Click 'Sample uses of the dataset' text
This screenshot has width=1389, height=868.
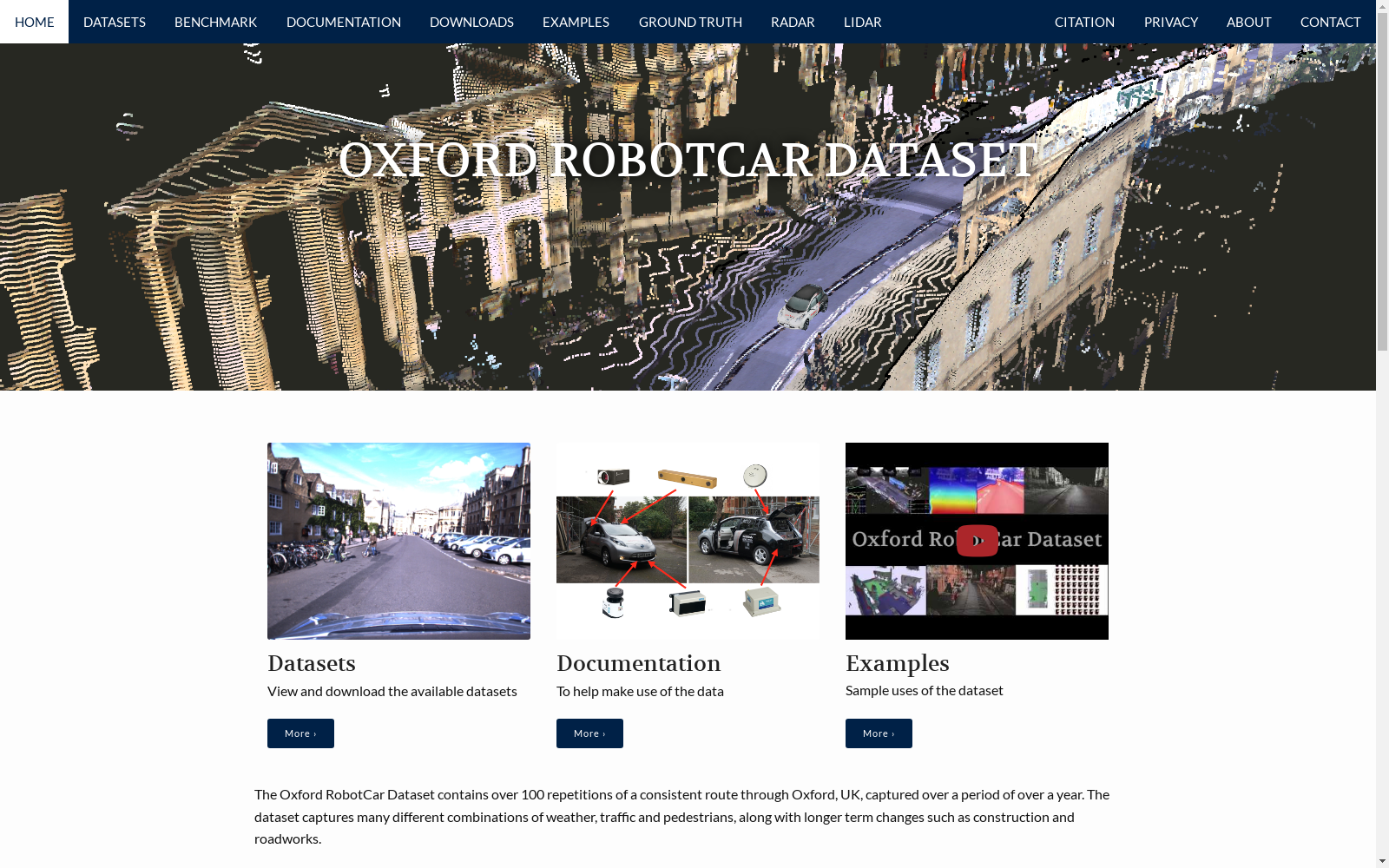click(925, 690)
